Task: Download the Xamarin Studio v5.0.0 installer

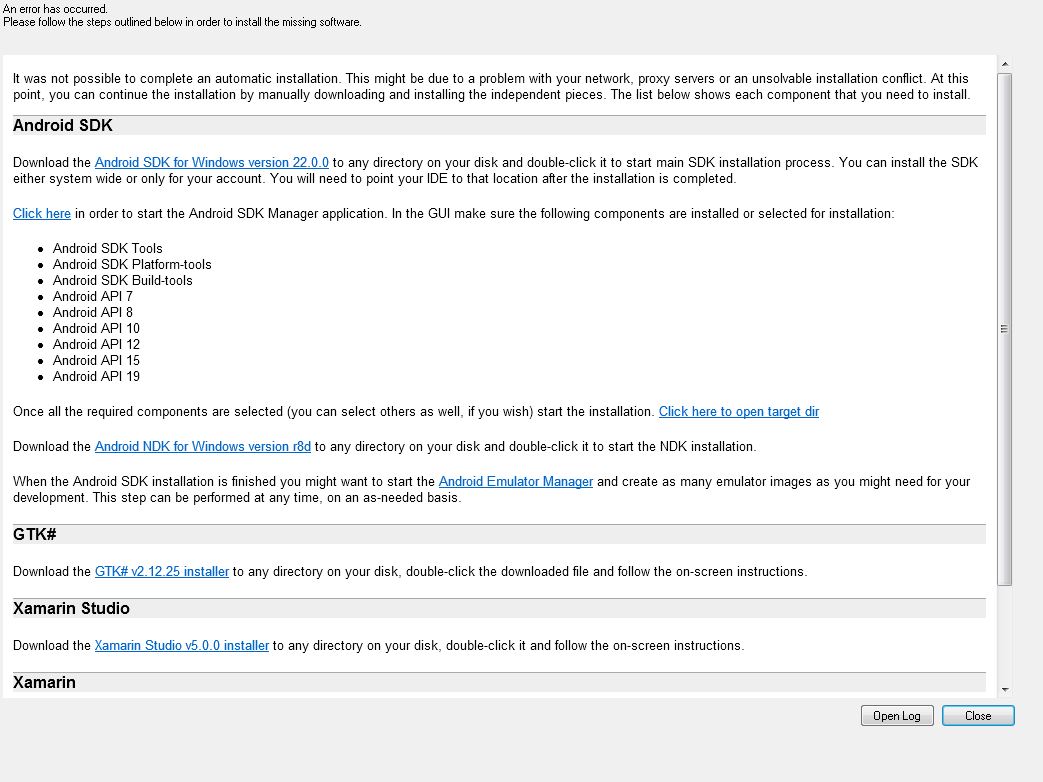Action: coord(182,645)
